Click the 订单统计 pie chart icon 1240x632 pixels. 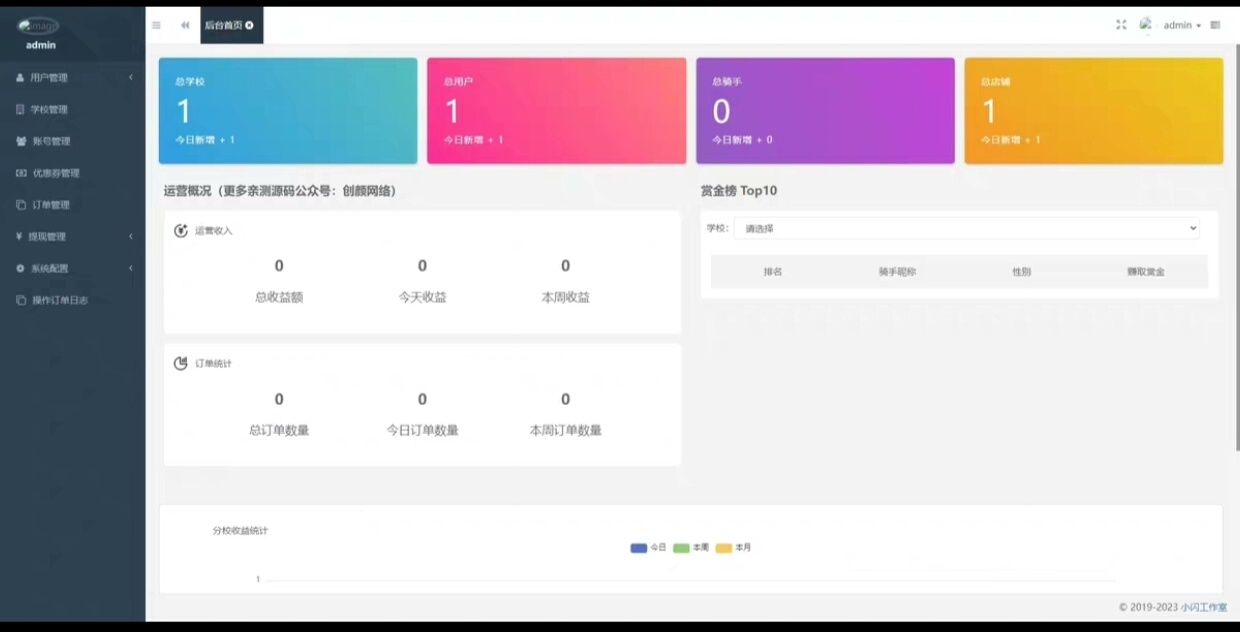[181, 363]
